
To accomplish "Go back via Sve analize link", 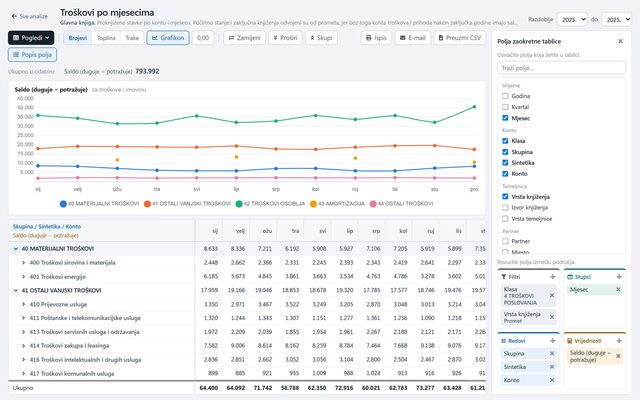I will [x=29, y=16].
